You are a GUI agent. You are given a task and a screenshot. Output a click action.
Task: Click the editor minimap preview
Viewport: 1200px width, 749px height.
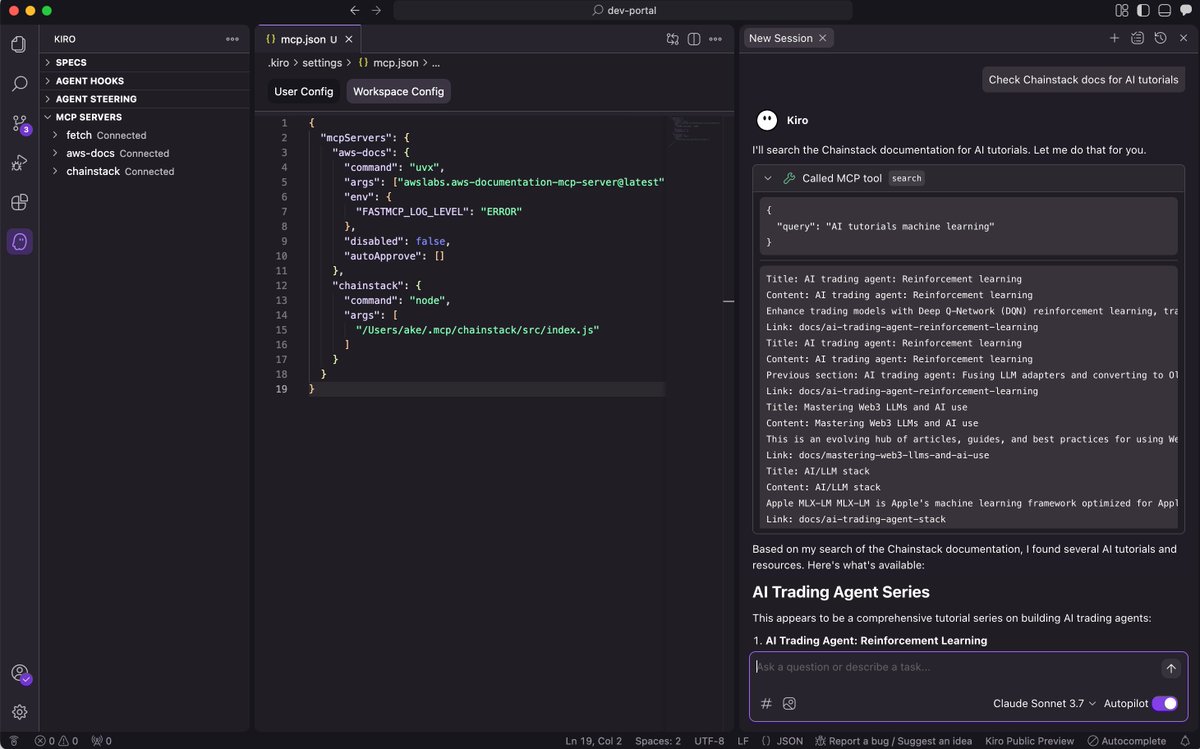point(696,128)
